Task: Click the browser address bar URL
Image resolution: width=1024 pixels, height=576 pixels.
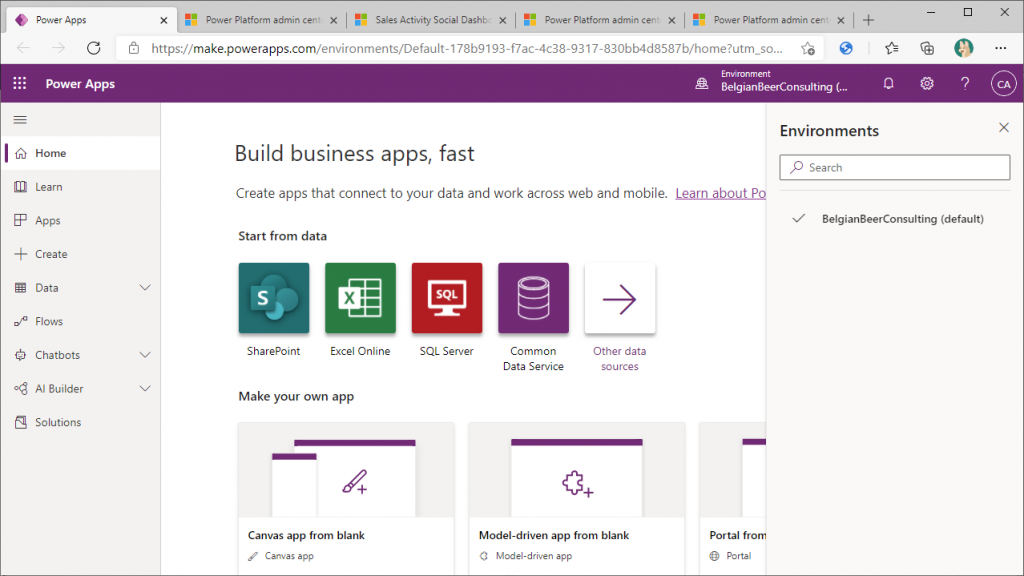Action: pos(466,48)
